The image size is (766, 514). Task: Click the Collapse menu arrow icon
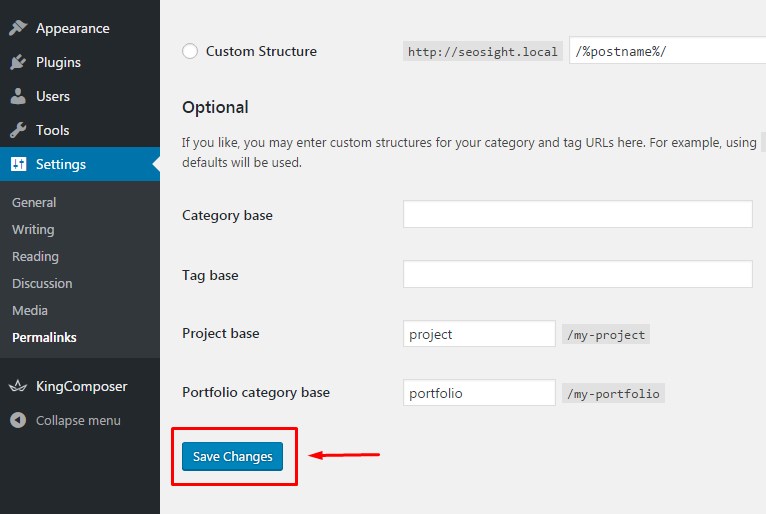coord(18,420)
